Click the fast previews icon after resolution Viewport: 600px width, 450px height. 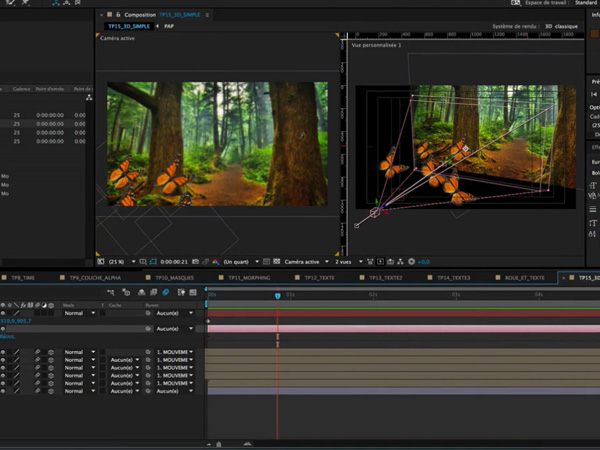pos(267,262)
